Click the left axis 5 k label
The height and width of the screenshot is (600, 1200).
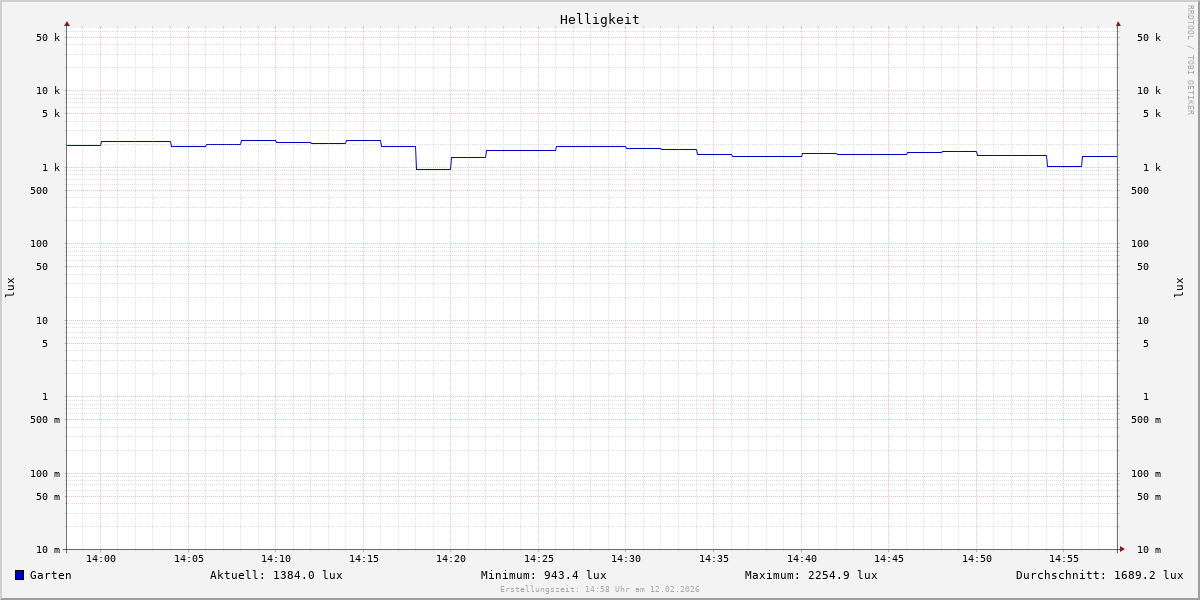click(x=51, y=114)
